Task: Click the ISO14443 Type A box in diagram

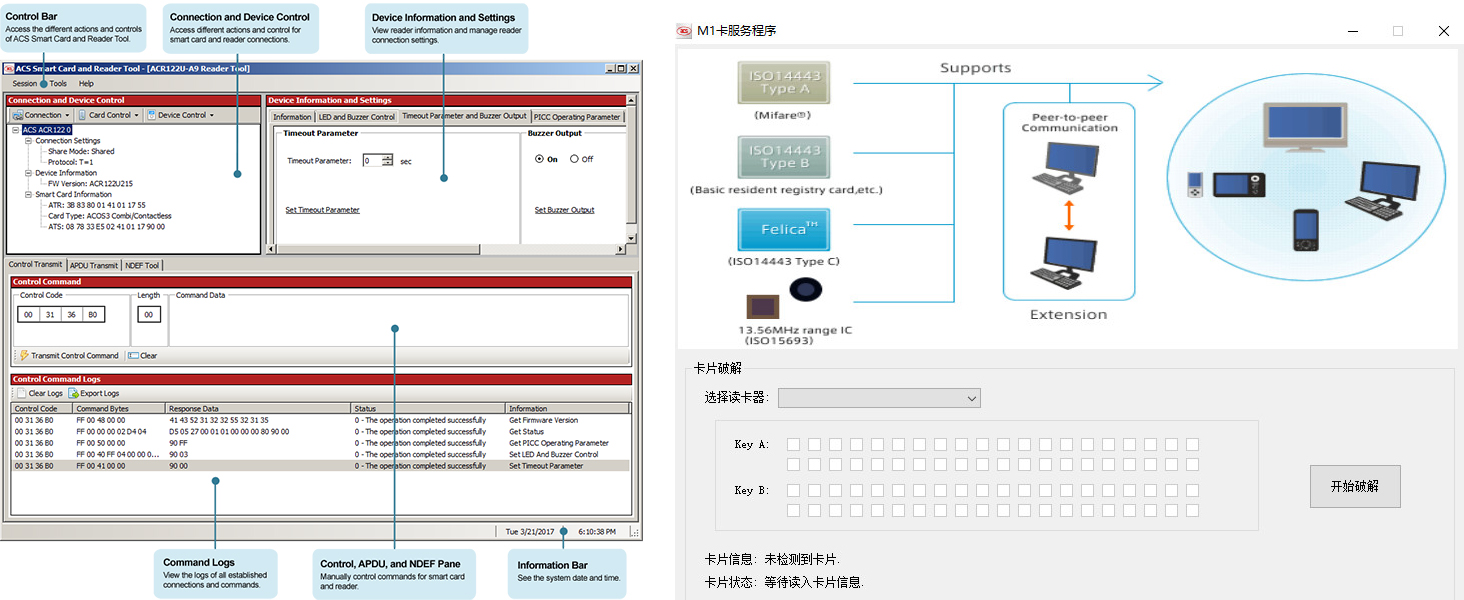Action: pos(783,82)
